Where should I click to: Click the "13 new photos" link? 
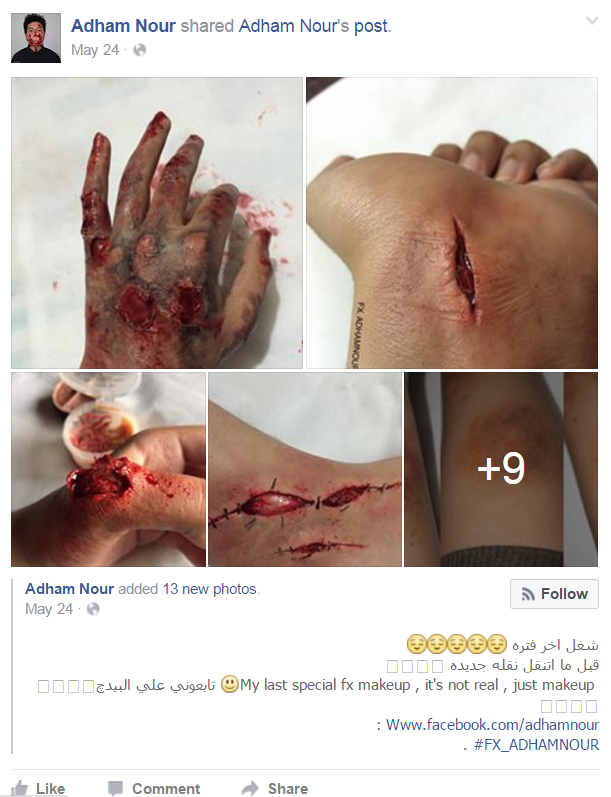[x=209, y=589]
